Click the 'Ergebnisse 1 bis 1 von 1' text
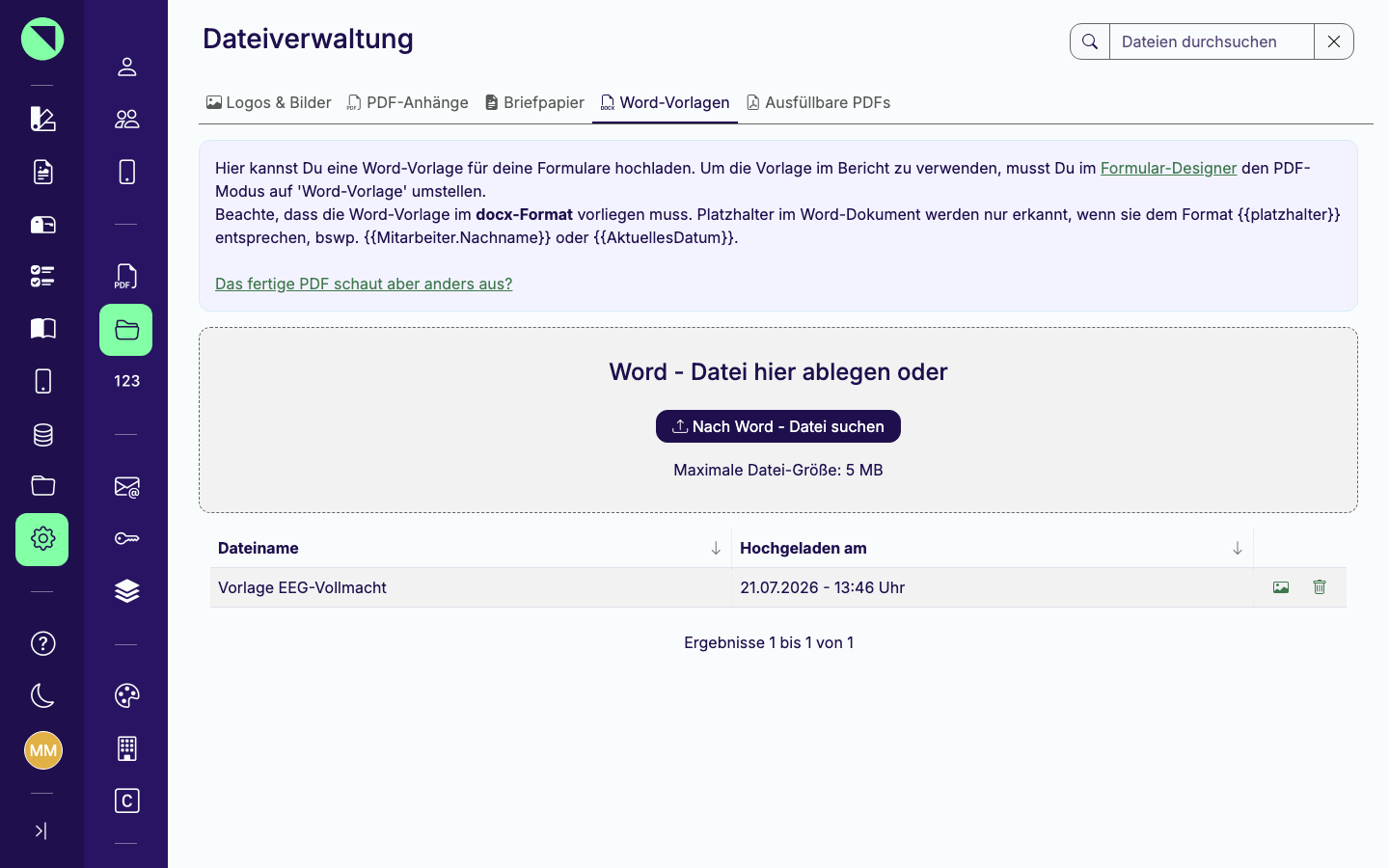 pos(769,642)
